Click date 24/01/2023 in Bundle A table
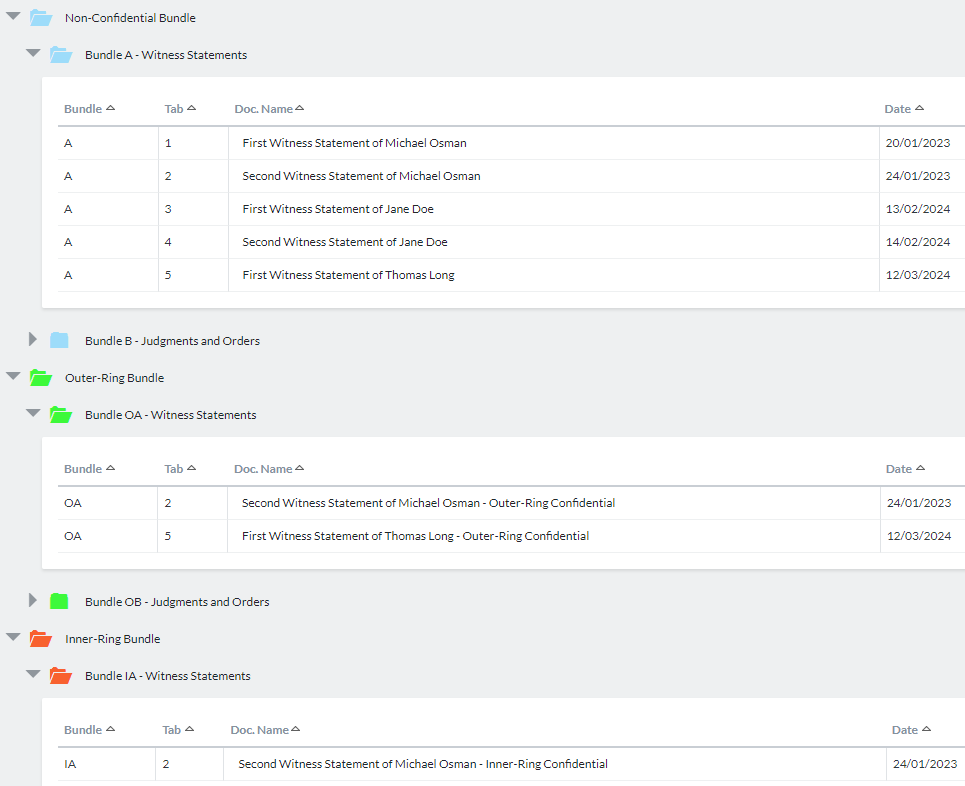Viewport: 965px width, 786px height. (918, 176)
